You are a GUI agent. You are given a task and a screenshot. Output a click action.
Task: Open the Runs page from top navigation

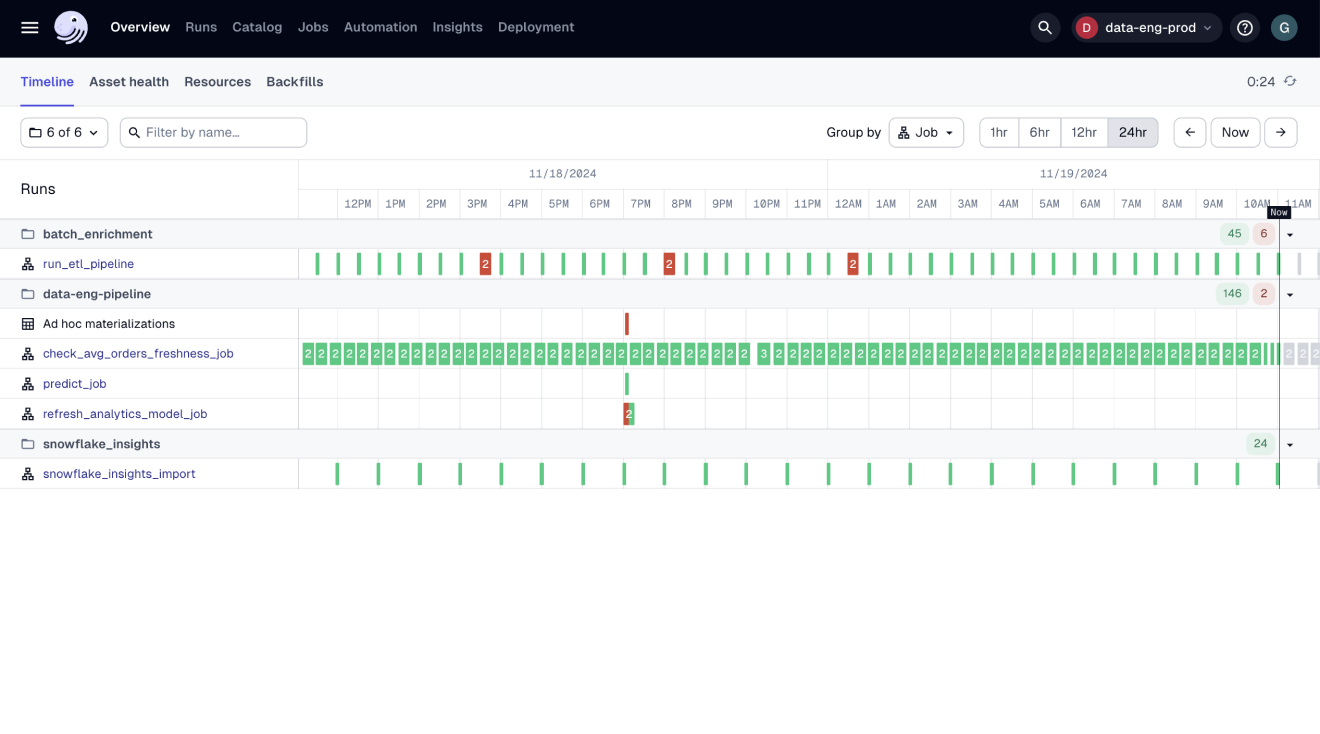click(201, 27)
